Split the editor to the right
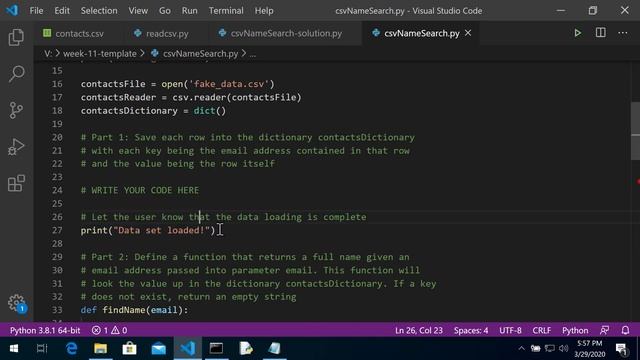The width and height of the screenshot is (640, 360). 600,33
